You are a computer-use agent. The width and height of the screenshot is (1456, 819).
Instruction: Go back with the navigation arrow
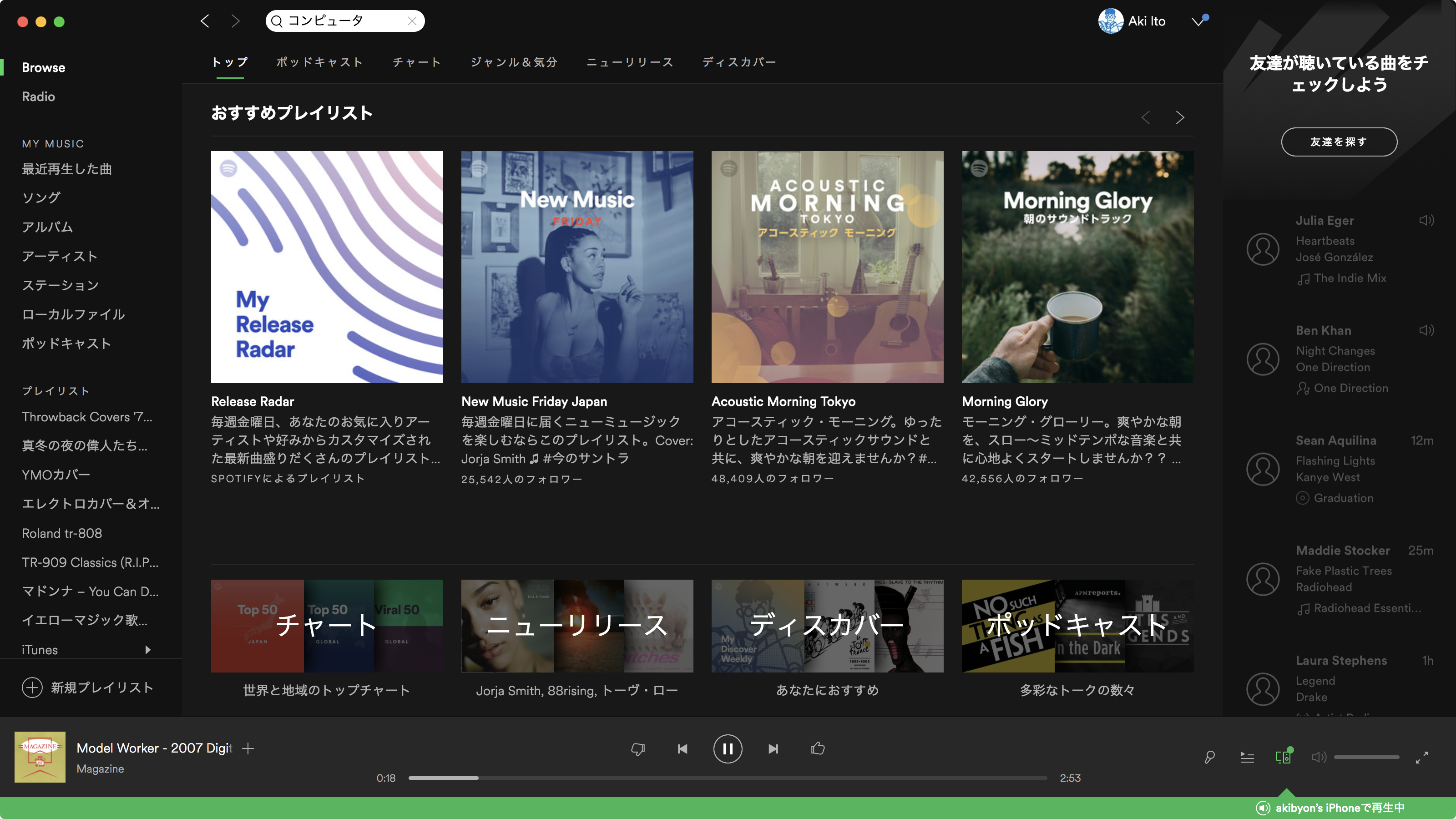pyautogui.click(x=205, y=21)
